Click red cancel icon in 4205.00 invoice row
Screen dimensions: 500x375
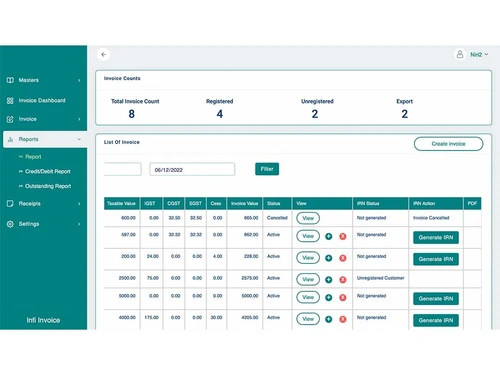(x=343, y=319)
